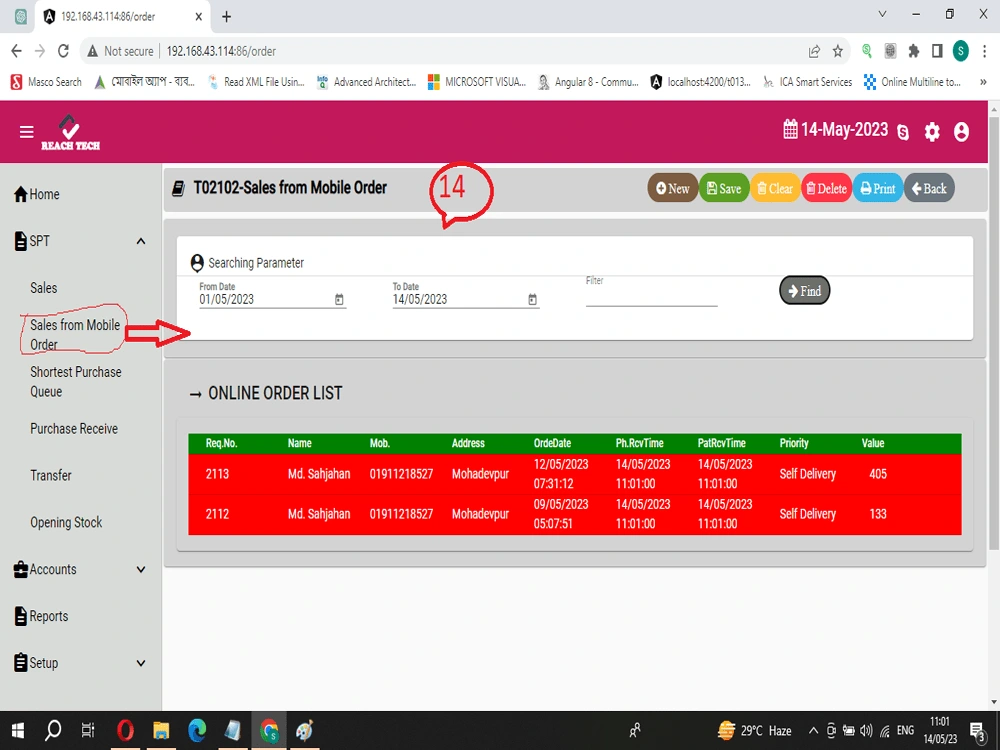This screenshot has width=1000, height=750.
Task: Click the share page icon in address bar
Action: (x=814, y=51)
